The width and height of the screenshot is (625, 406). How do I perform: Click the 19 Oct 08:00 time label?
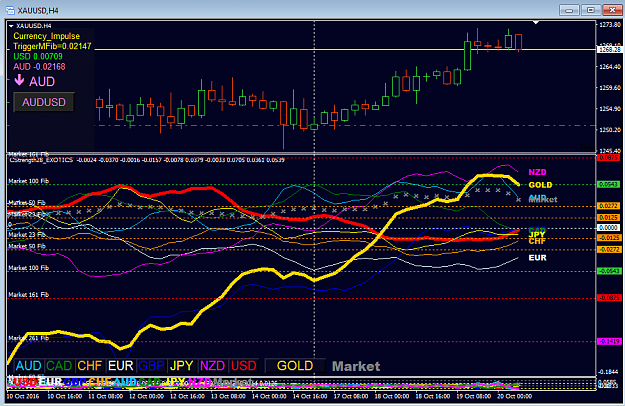(x=474, y=396)
